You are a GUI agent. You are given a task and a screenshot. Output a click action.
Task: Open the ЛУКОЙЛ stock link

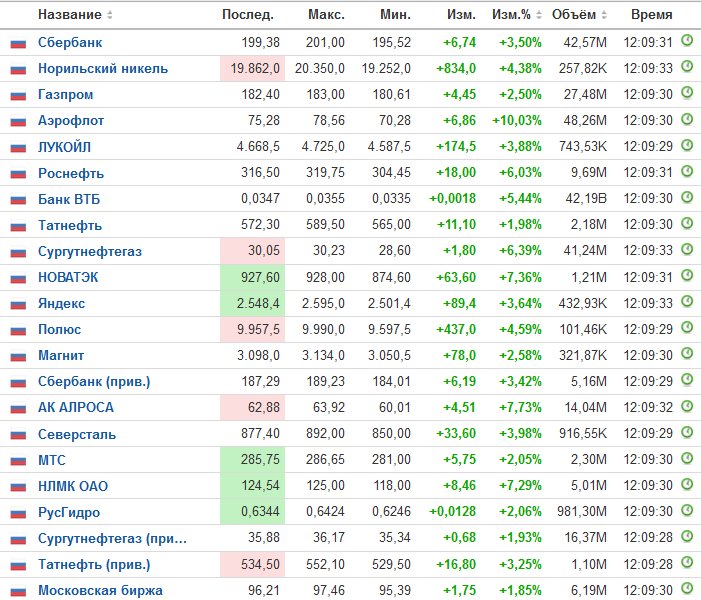[x=64, y=147]
